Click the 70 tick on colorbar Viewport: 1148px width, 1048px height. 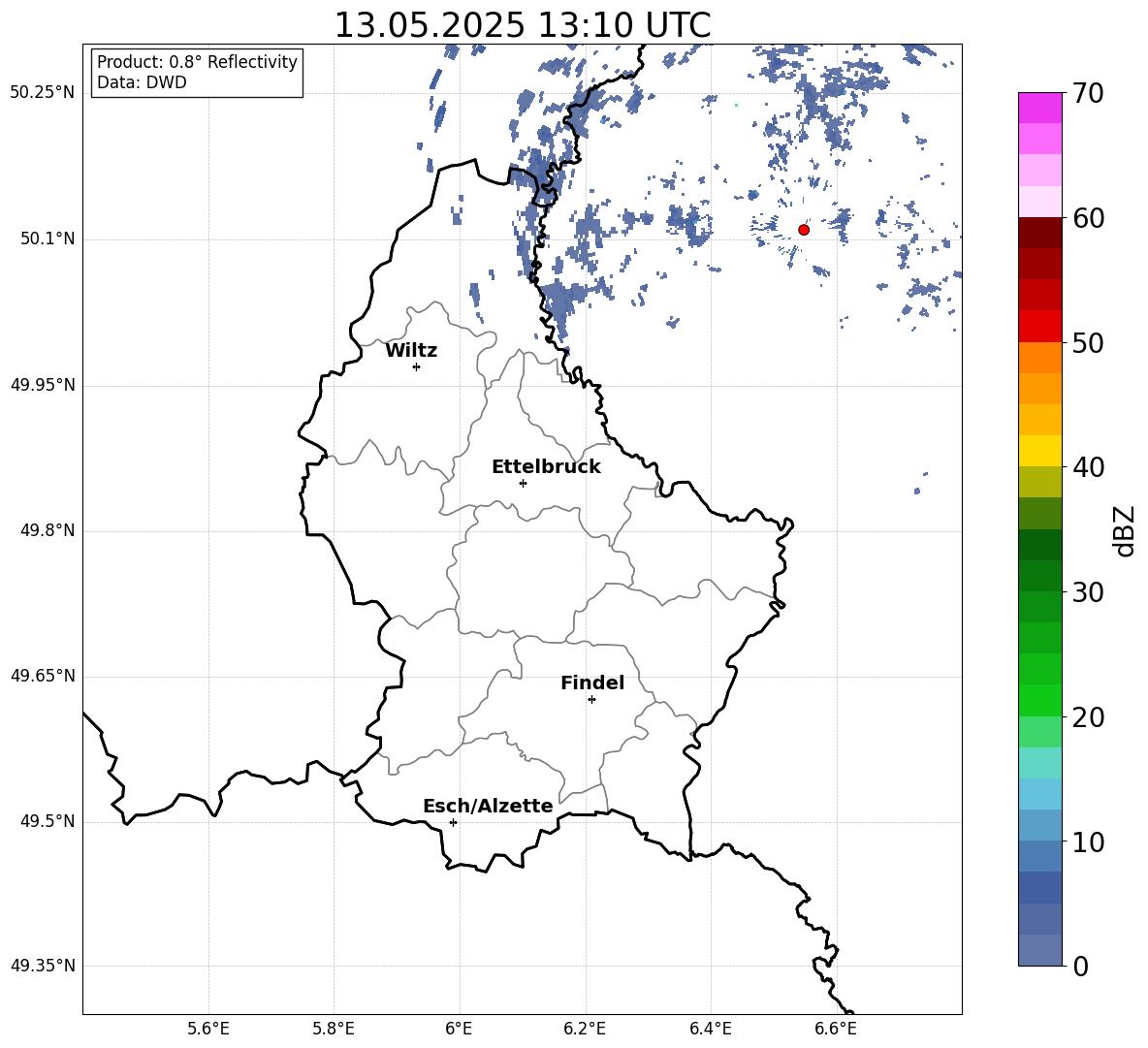pyautogui.click(x=1087, y=94)
